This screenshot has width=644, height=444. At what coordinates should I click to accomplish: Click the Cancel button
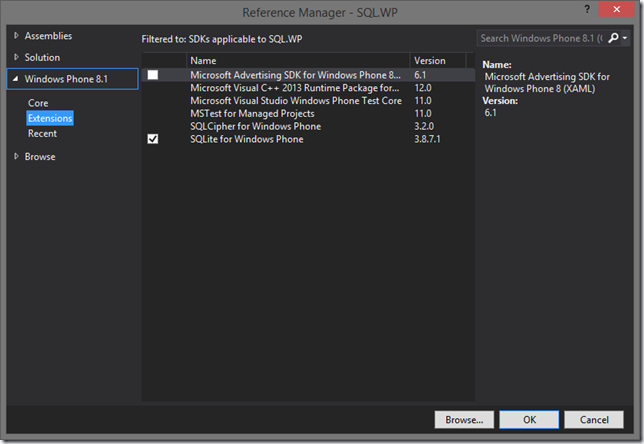point(594,420)
